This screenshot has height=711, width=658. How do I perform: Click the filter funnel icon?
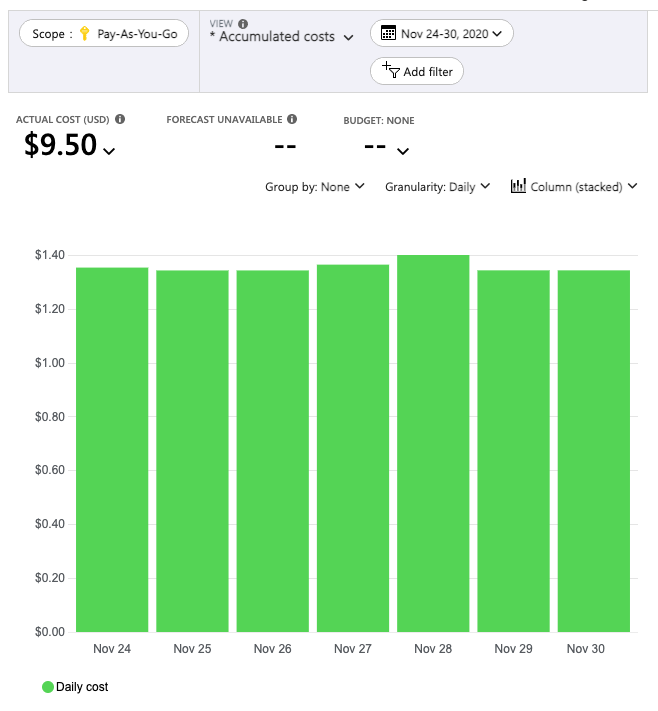pyautogui.click(x=391, y=70)
